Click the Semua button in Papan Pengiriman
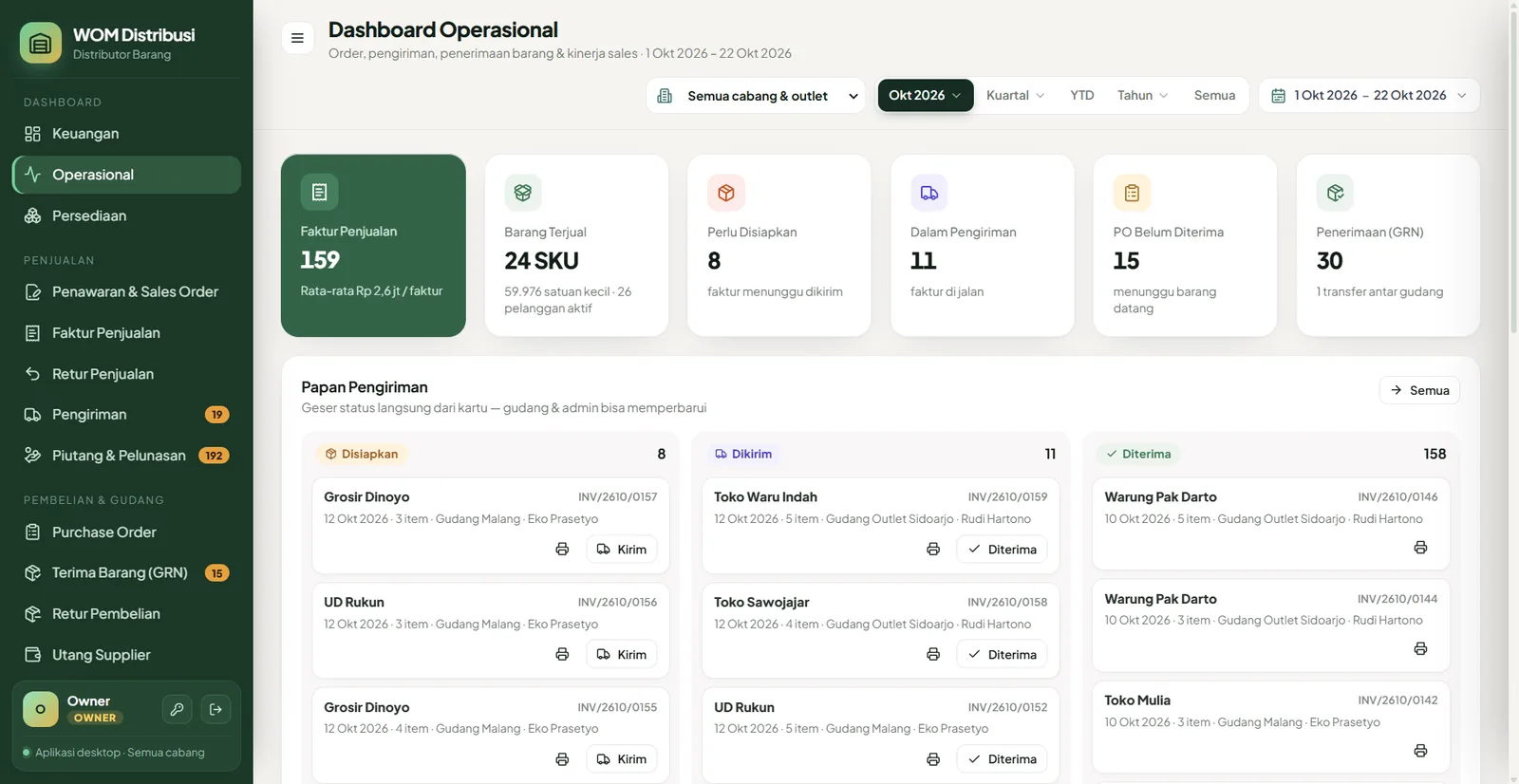This screenshot has width=1519, height=784. (x=1419, y=390)
